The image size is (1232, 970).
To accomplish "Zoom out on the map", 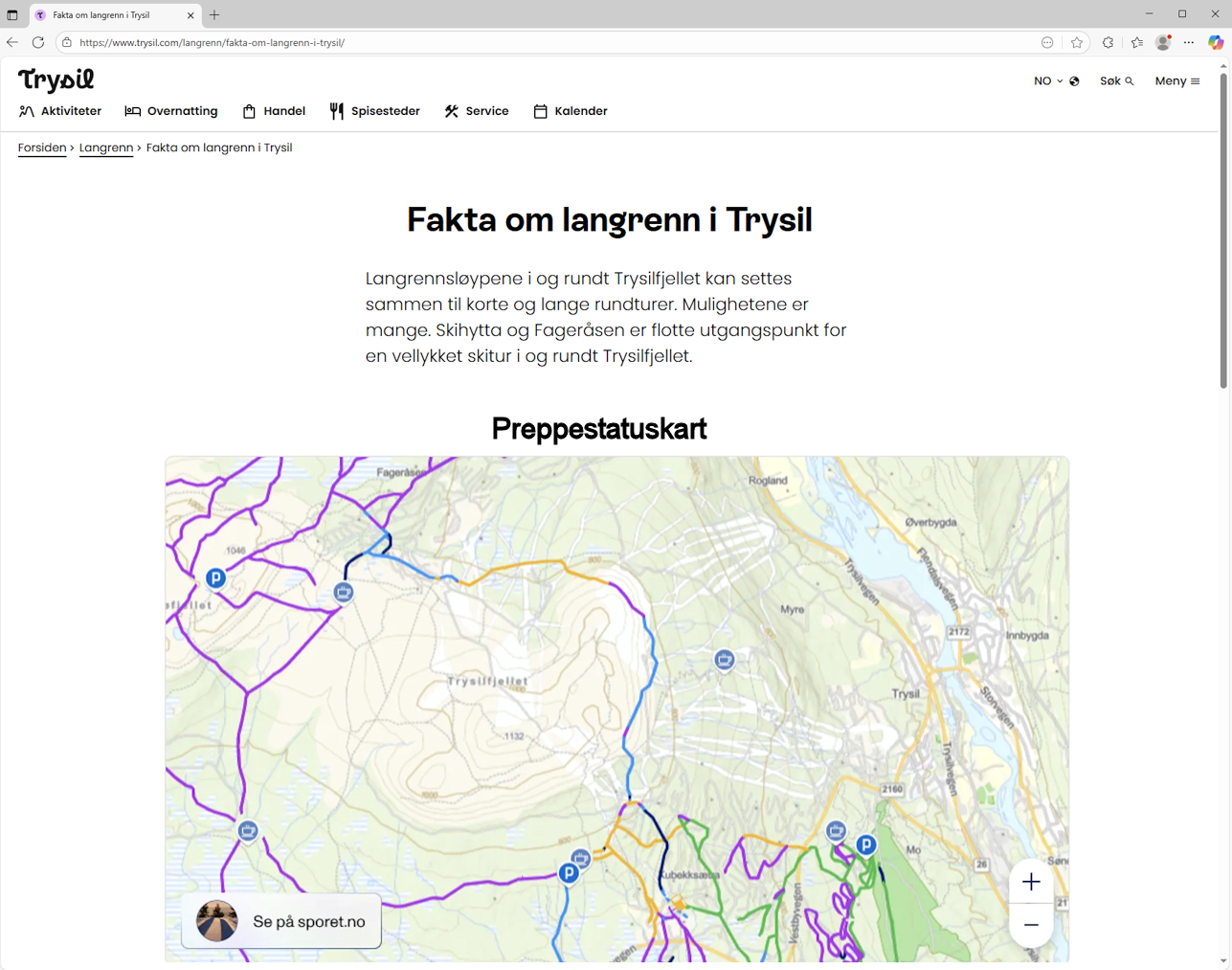I will coord(1030,925).
